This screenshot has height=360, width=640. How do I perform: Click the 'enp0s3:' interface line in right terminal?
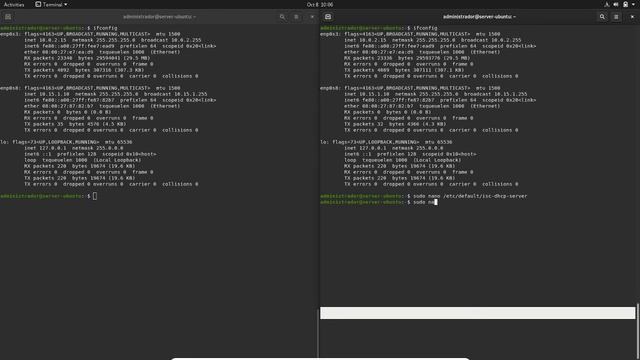click(x=410, y=34)
